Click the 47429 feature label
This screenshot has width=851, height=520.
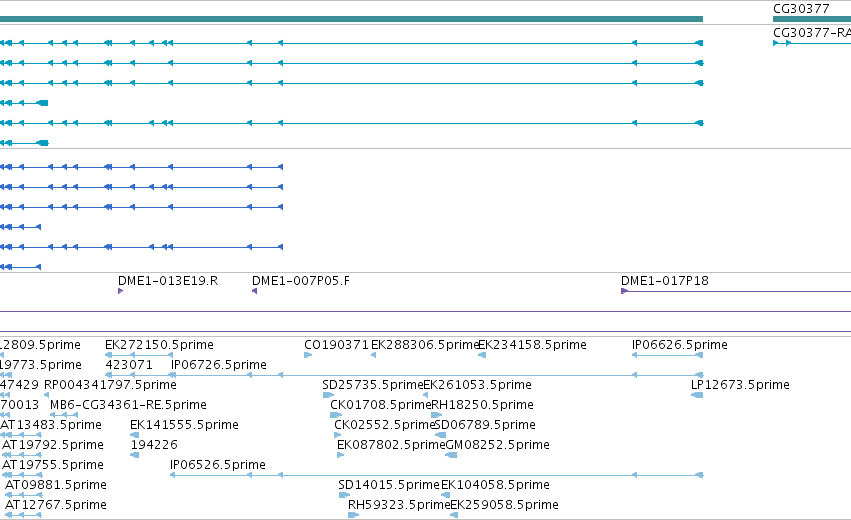point(19,385)
